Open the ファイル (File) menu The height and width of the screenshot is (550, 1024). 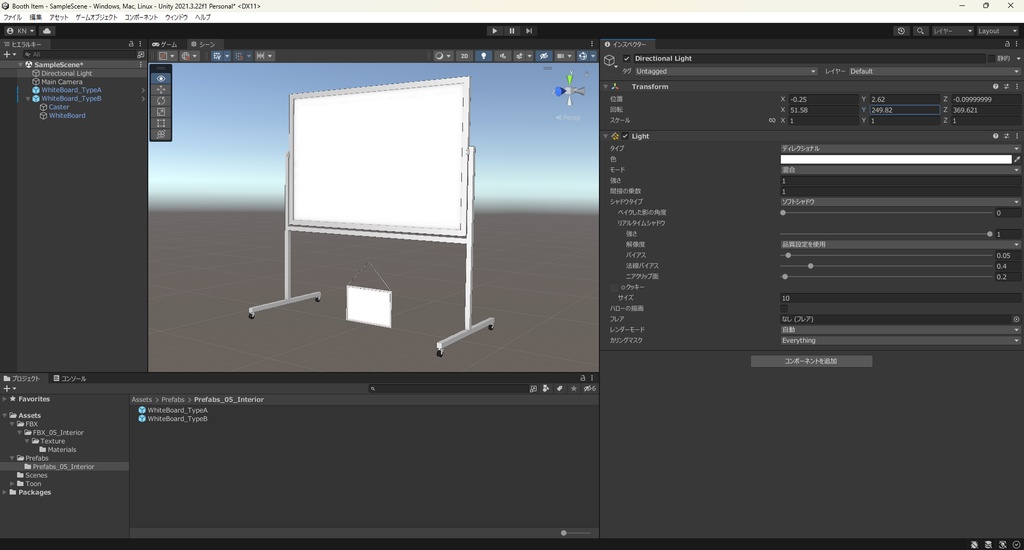[x=12, y=17]
